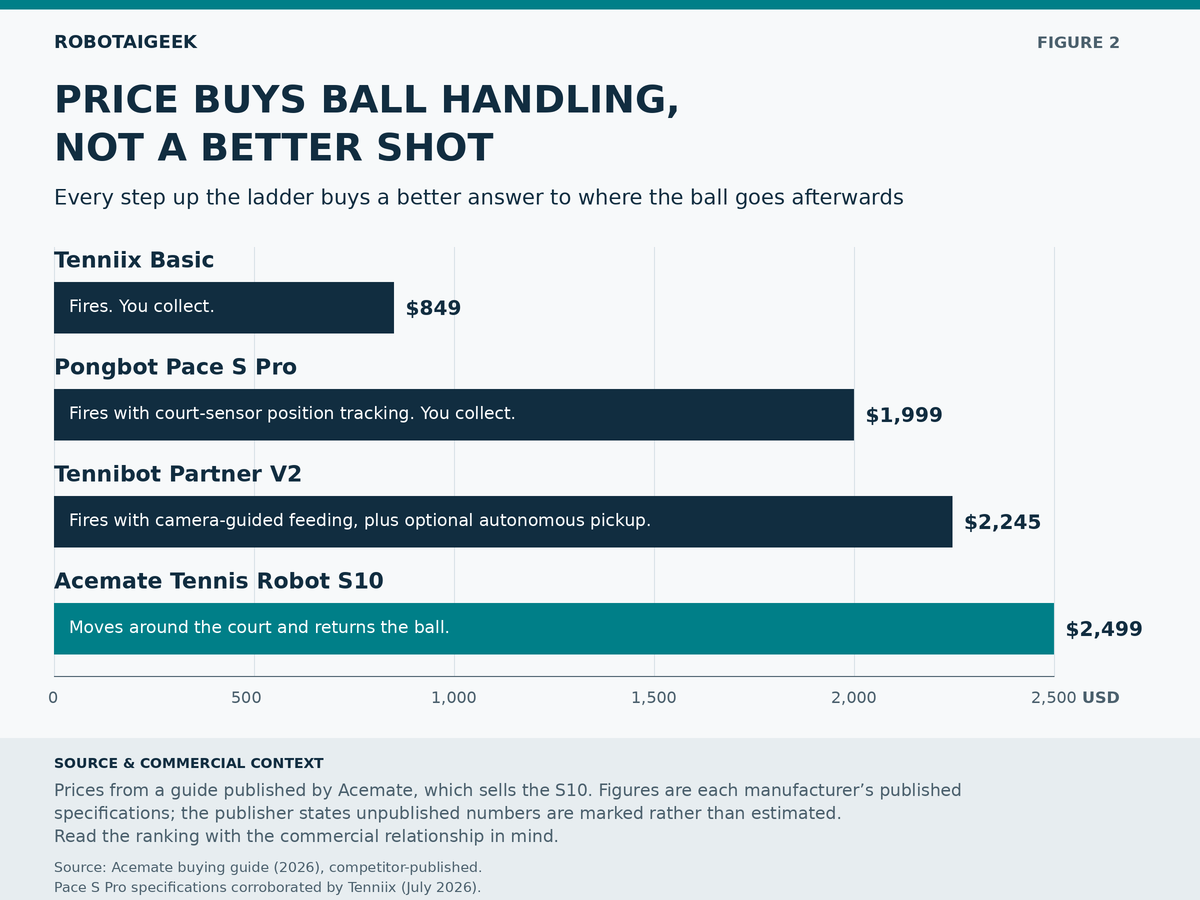
Task: Click the Tennibot Partner V2 heading
Action: tap(178, 474)
